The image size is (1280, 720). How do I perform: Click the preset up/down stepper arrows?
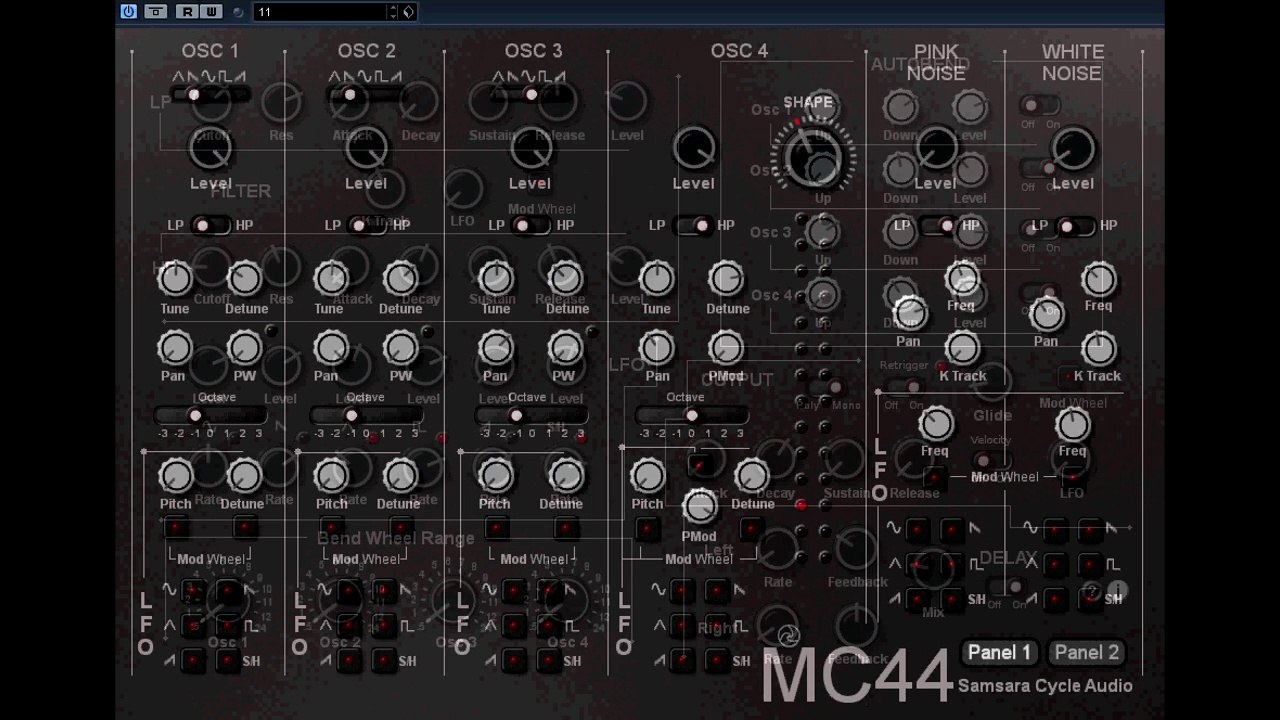tap(393, 12)
